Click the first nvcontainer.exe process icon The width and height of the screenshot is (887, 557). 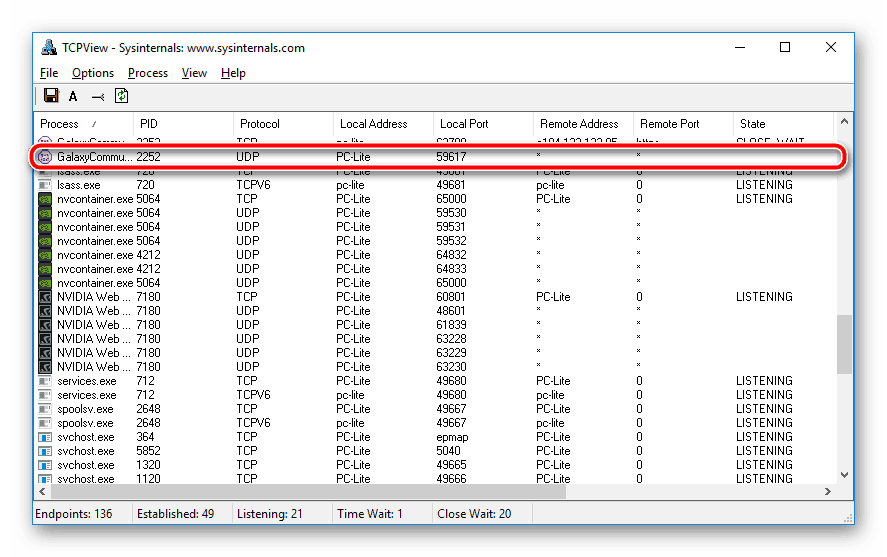[44, 199]
